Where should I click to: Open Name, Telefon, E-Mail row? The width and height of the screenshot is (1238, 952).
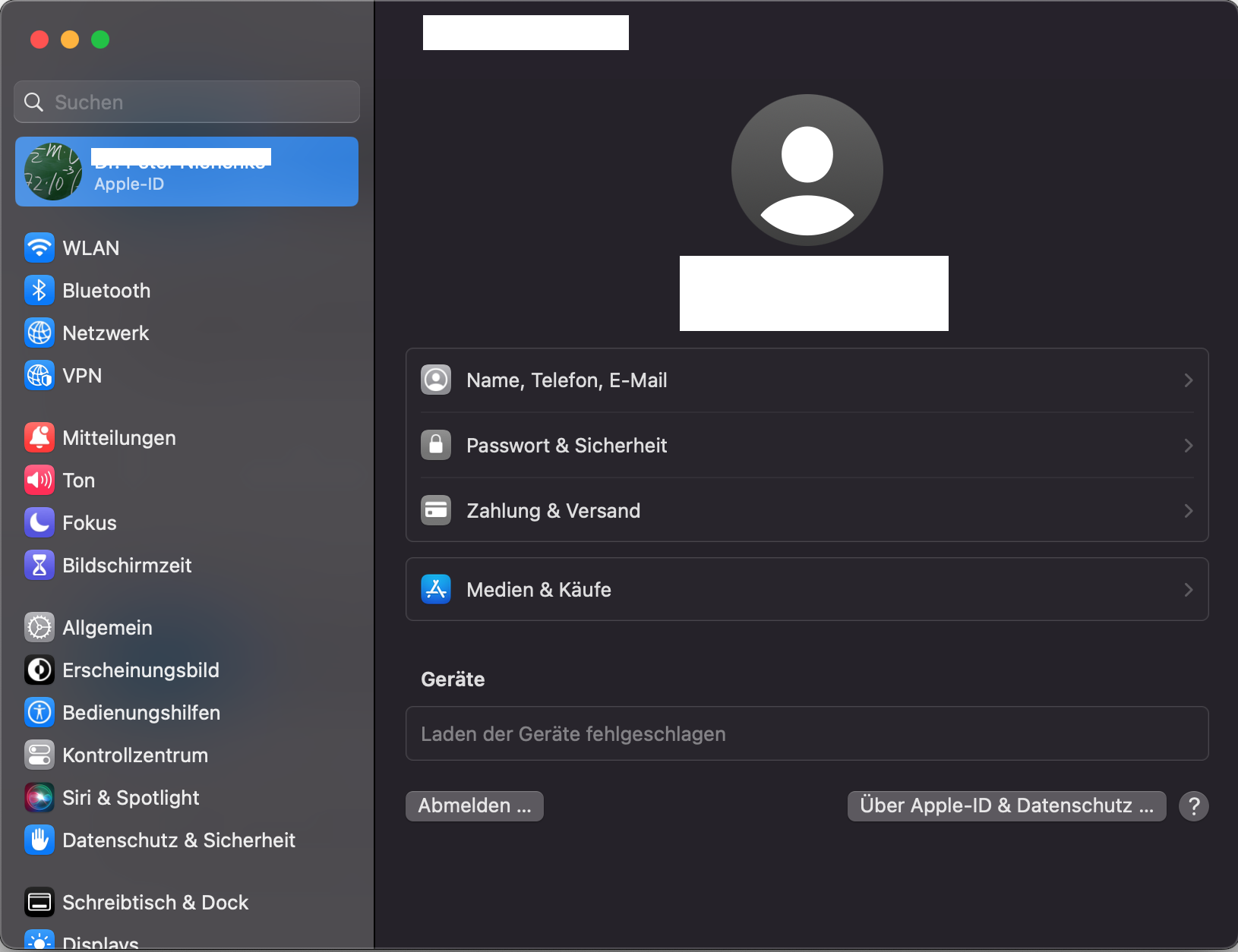pos(807,380)
